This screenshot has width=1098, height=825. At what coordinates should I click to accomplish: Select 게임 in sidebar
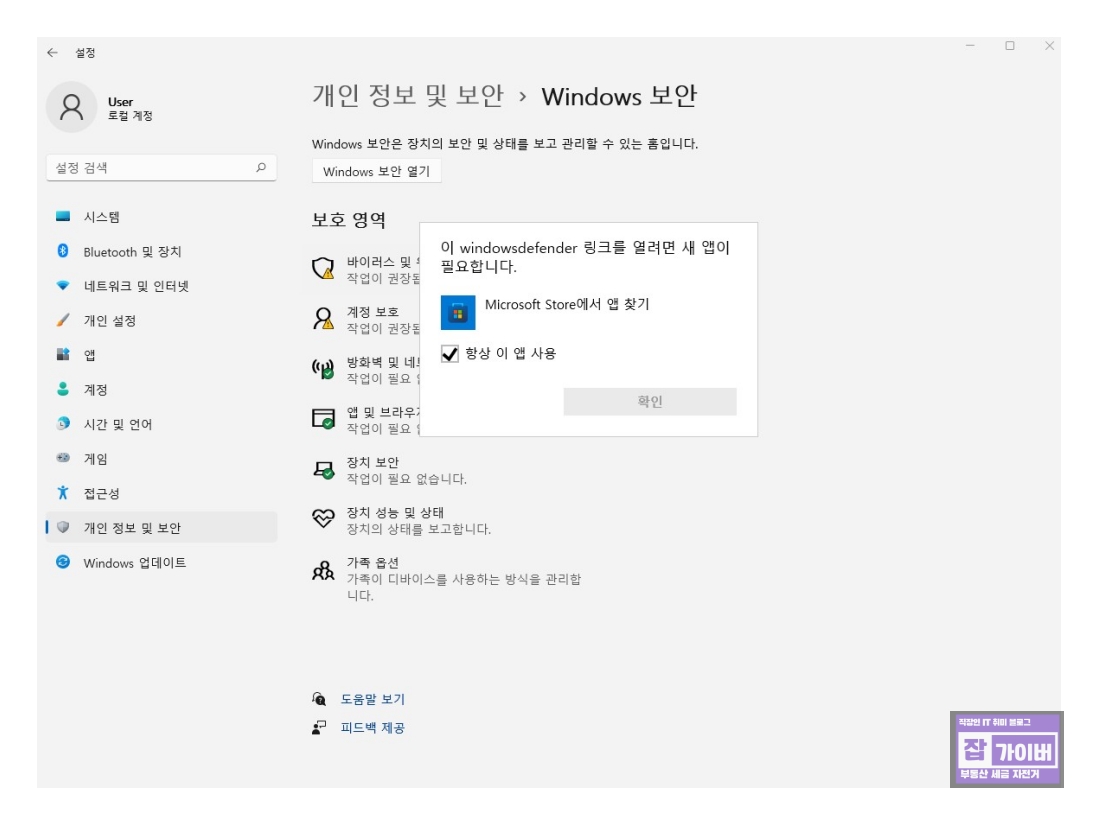point(162,458)
